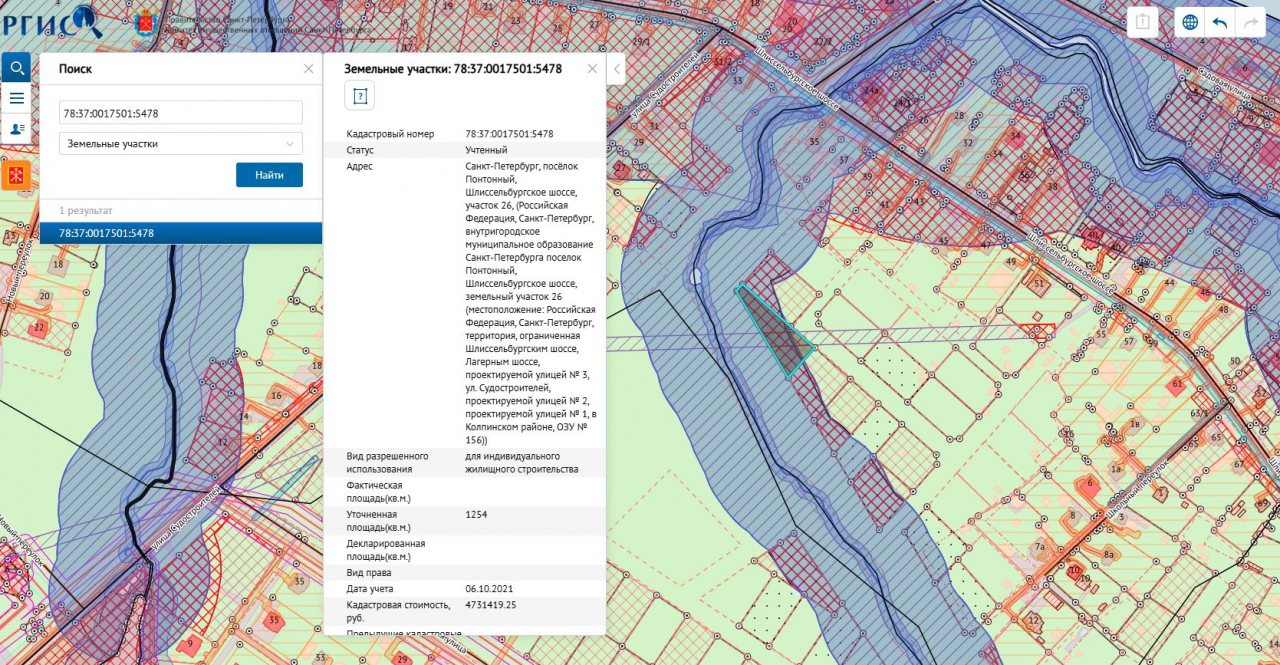Close the Земельные участки details panel
Viewport: 1280px width, 665px height.
(x=592, y=69)
